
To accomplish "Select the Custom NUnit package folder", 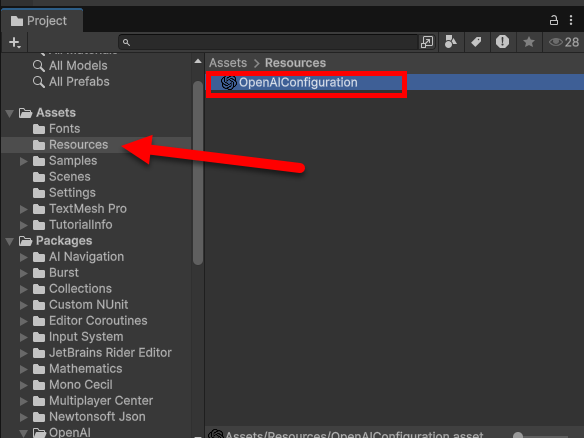I will (80, 305).
